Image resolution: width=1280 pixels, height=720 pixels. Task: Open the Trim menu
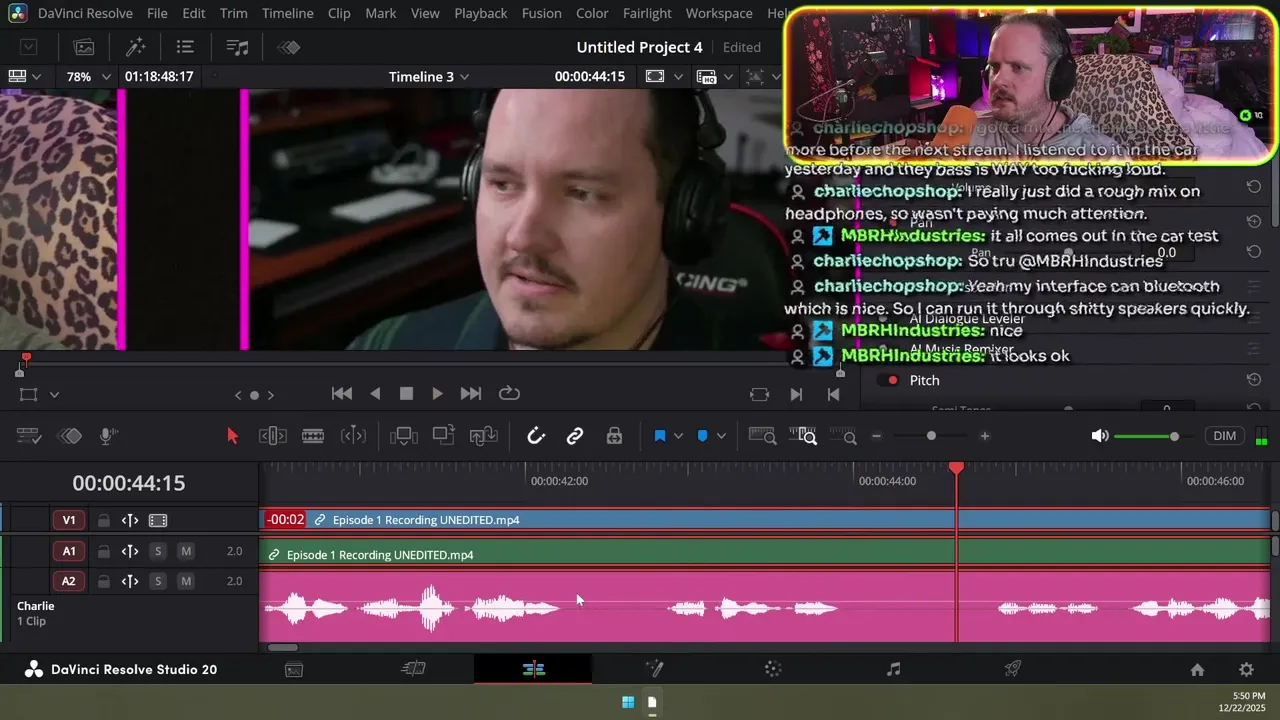(233, 14)
